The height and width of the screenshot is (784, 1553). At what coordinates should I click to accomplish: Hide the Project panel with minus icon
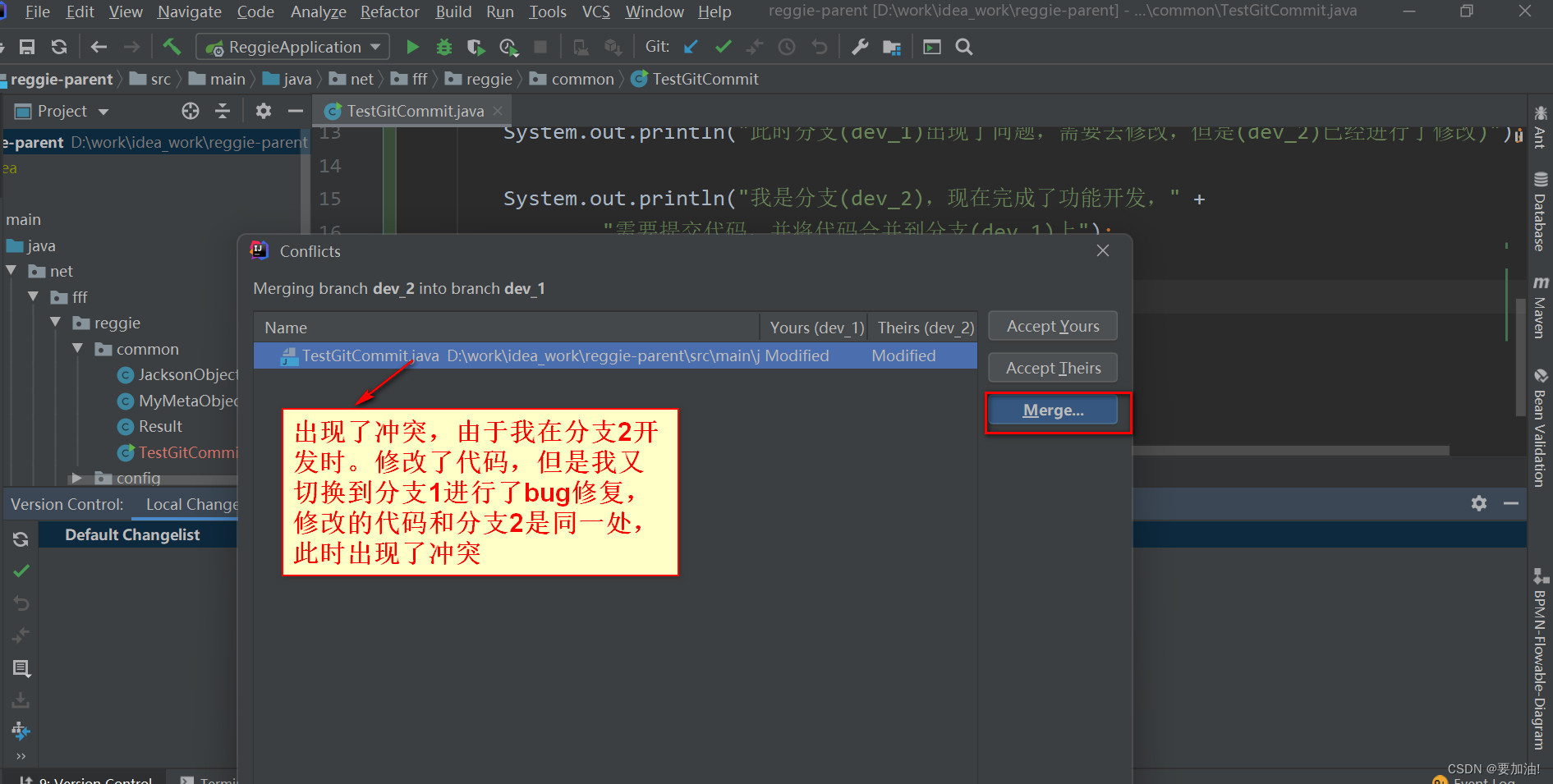[x=296, y=111]
